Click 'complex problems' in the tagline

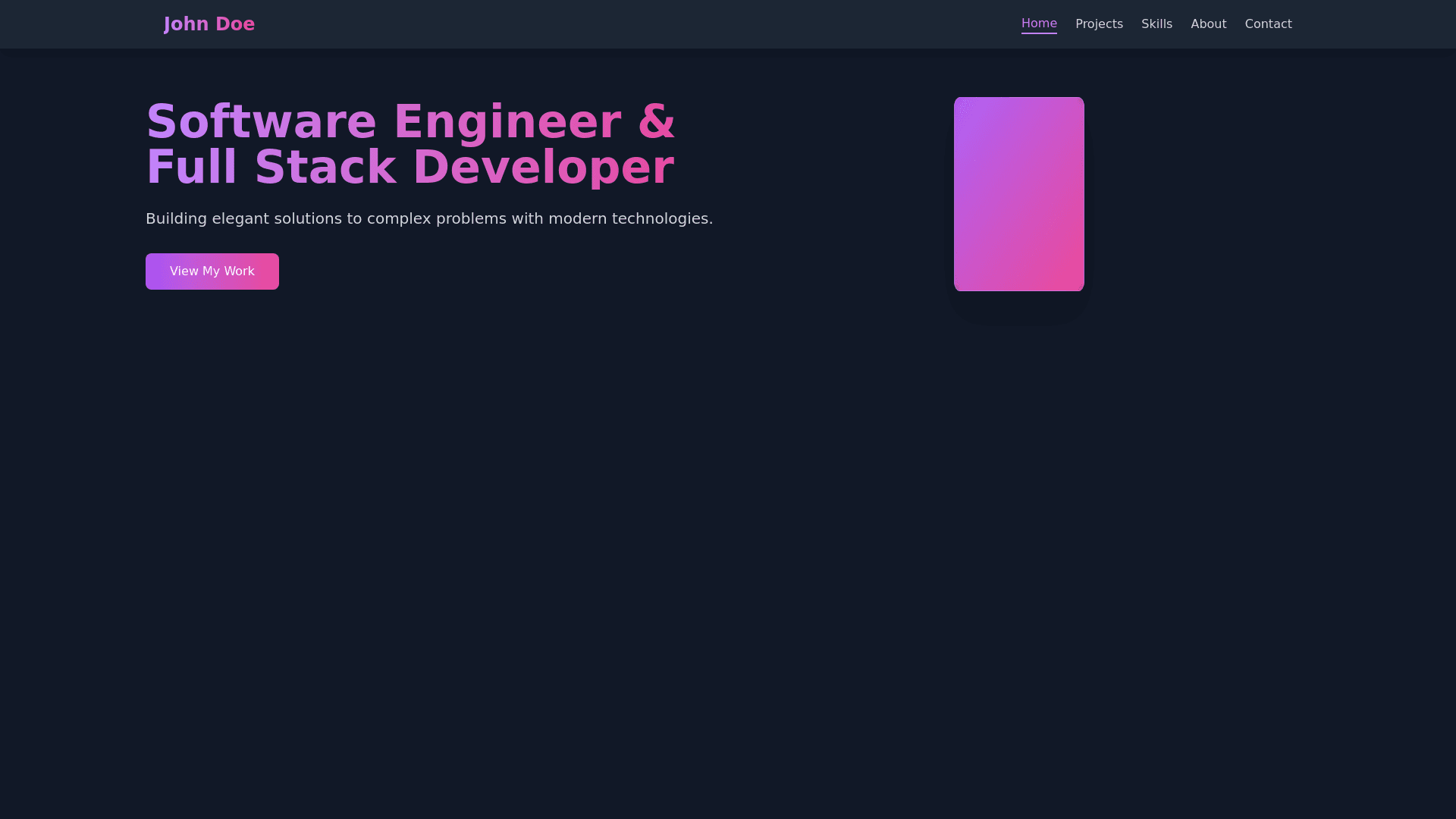click(x=436, y=219)
